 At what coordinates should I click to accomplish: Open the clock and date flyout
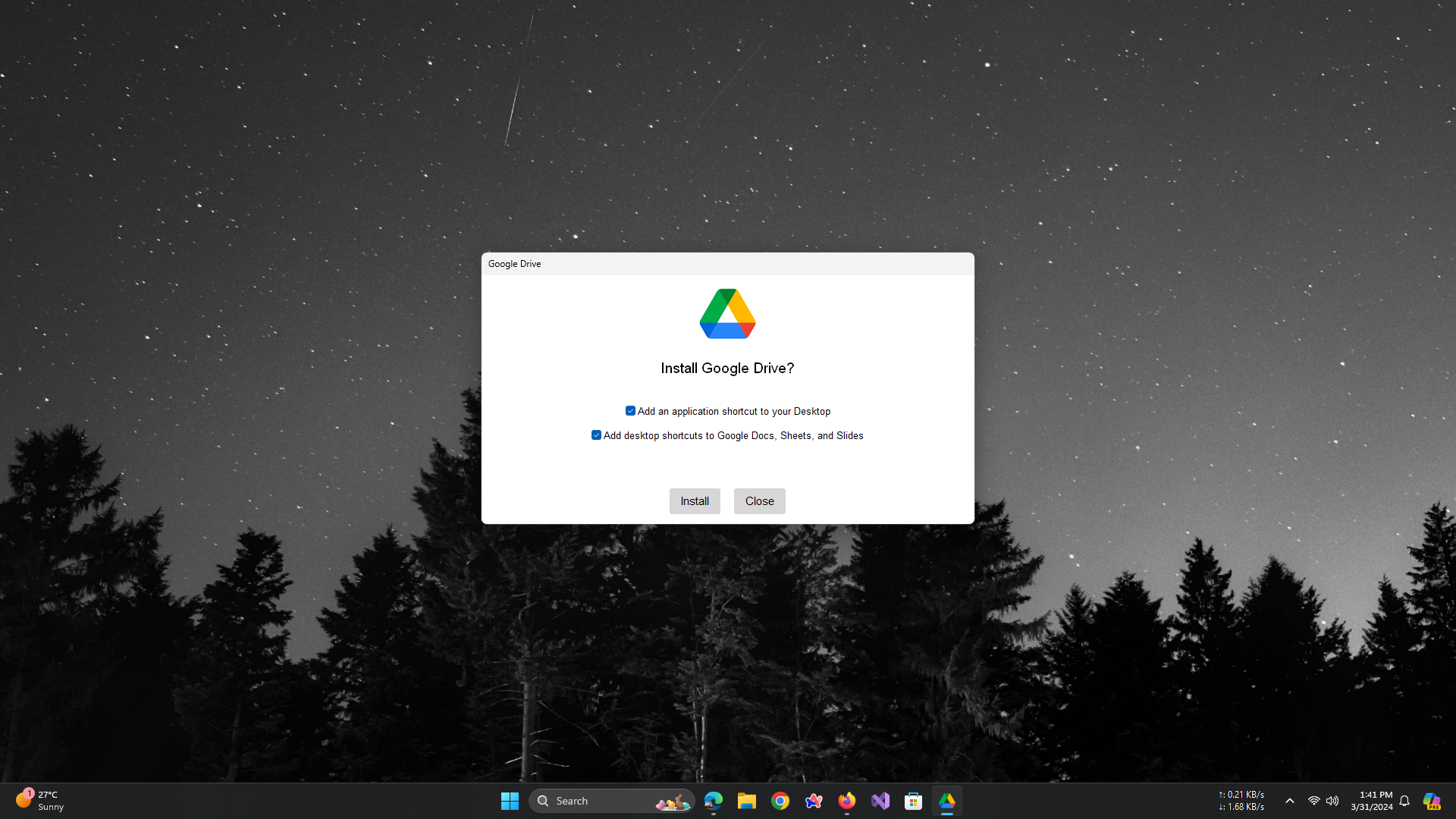tap(1371, 801)
